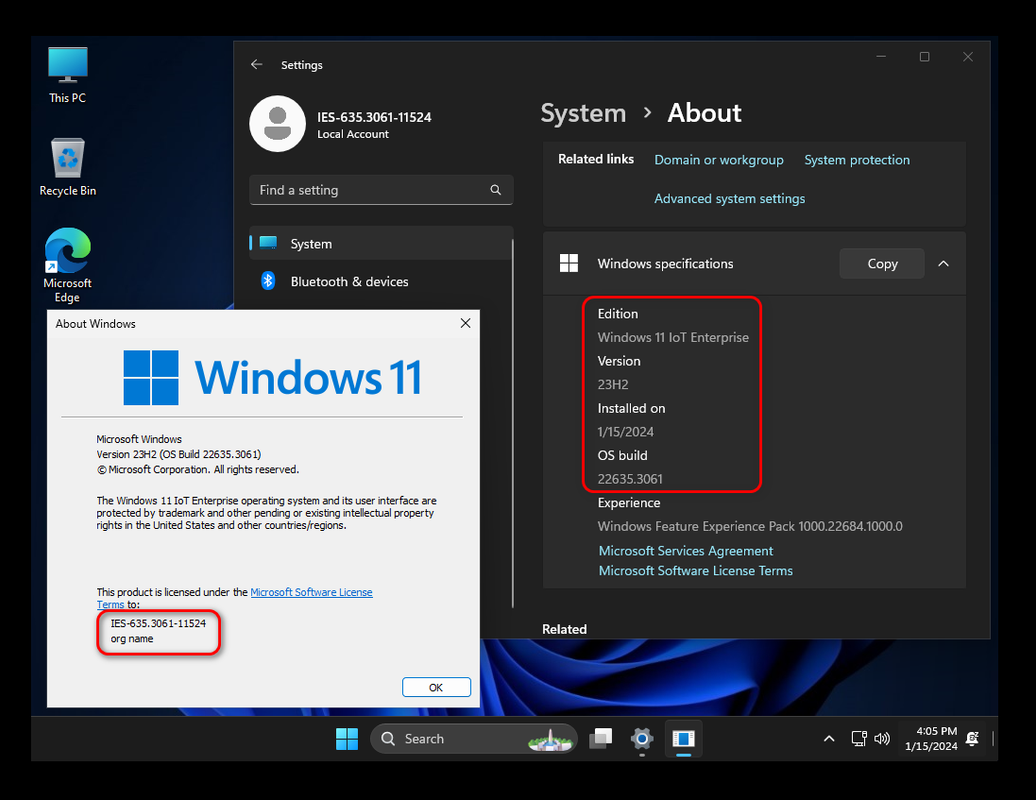Screen dimensions: 1036x800
Task: Click the Windows Feature Experience Pack text
Action: pyautogui.click(x=750, y=526)
